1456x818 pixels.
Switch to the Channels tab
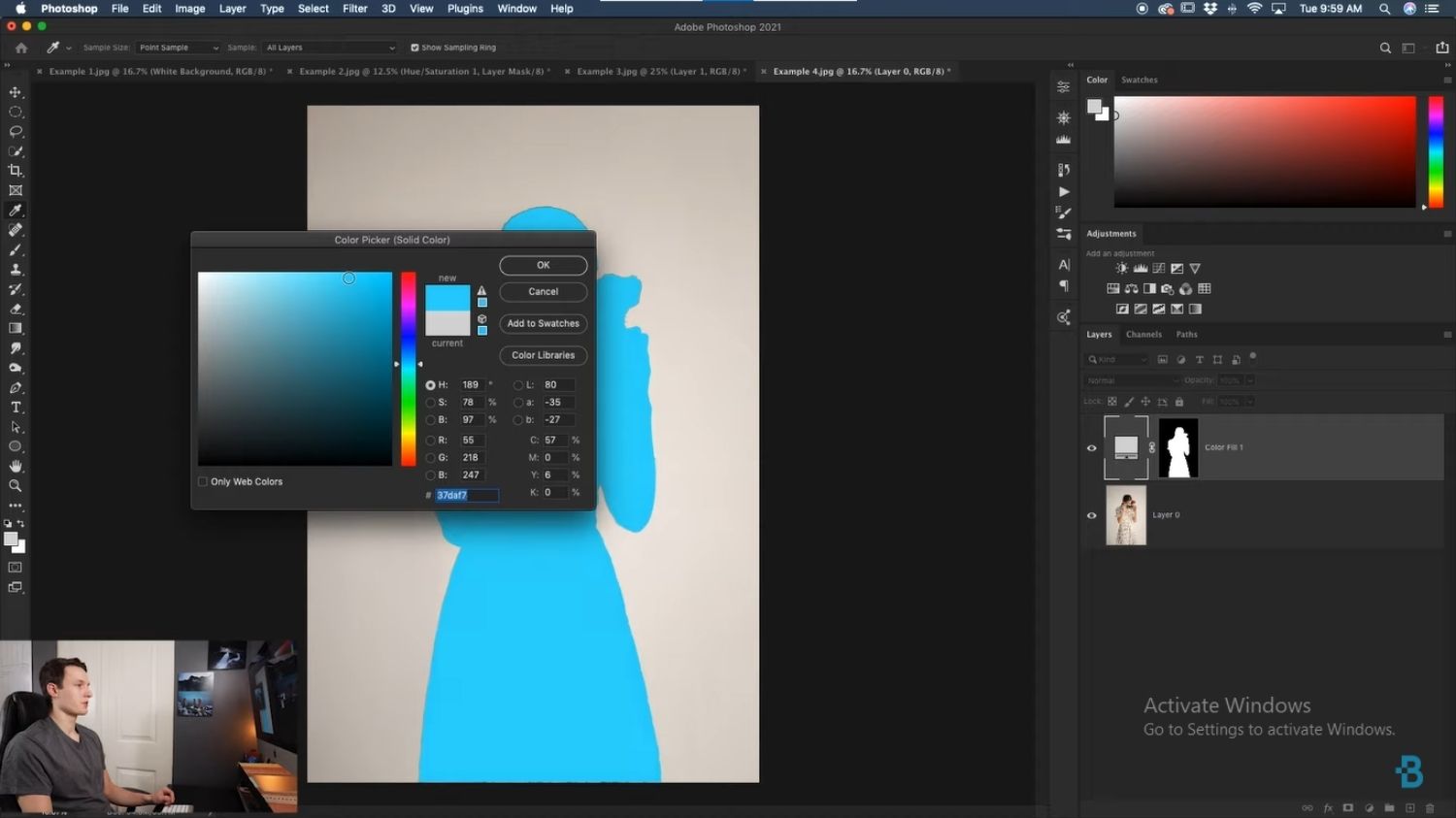[x=1143, y=334]
